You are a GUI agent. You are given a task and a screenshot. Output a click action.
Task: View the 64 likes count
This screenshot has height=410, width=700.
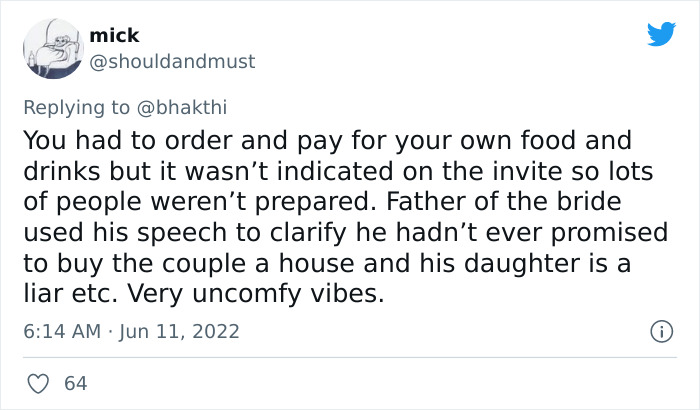point(75,384)
